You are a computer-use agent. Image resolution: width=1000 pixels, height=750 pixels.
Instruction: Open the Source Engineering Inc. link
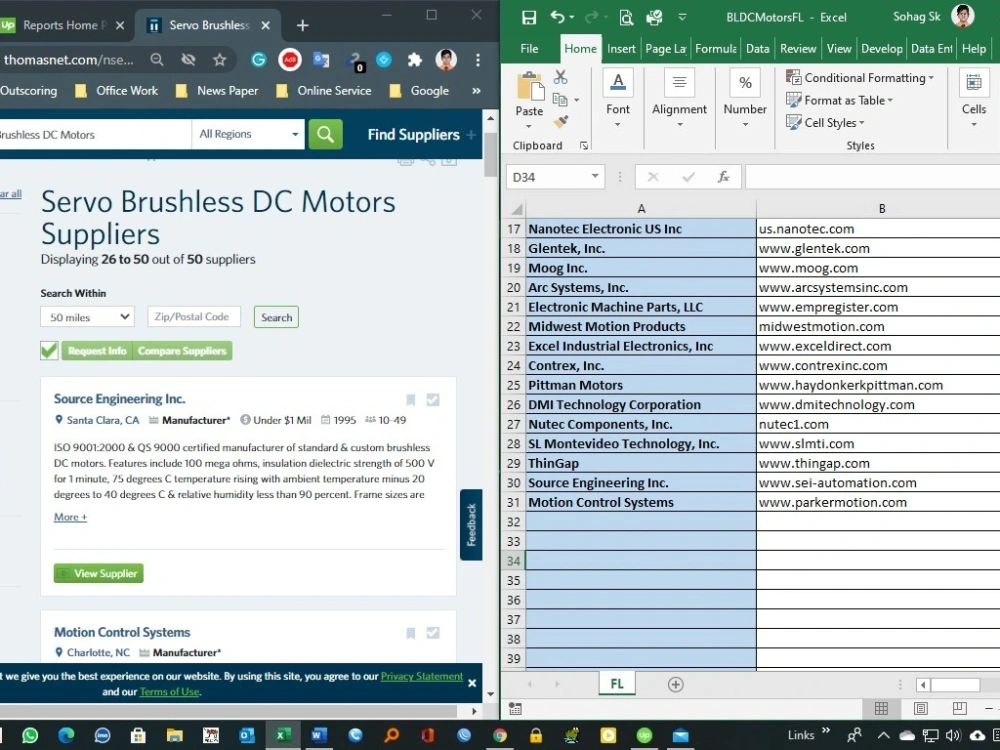tap(119, 399)
